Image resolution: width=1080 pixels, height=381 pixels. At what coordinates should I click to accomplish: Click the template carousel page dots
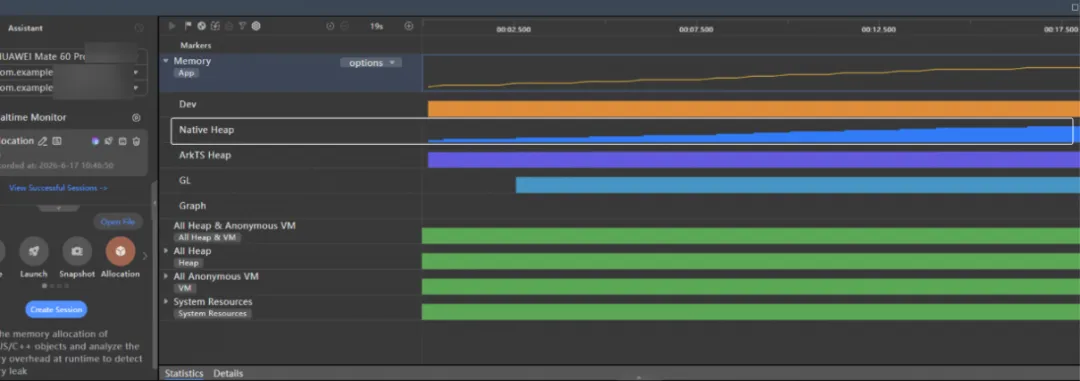click(x=56, y=285)
